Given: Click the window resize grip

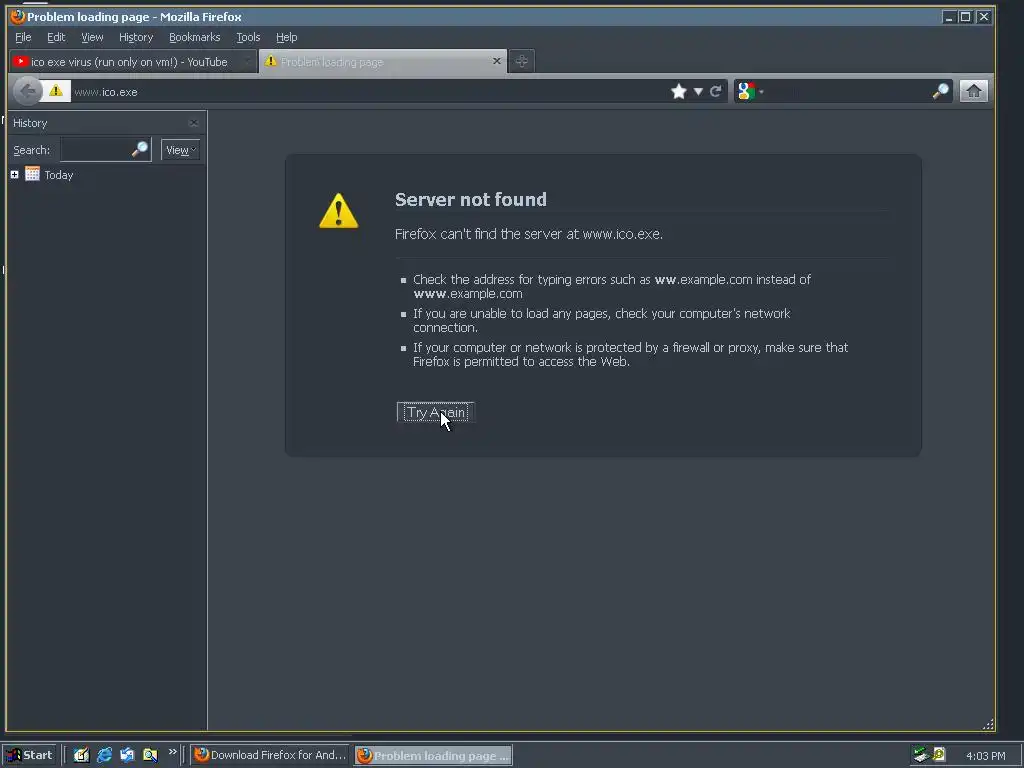Looking at the screenshot, I should [x=988, y=724].
